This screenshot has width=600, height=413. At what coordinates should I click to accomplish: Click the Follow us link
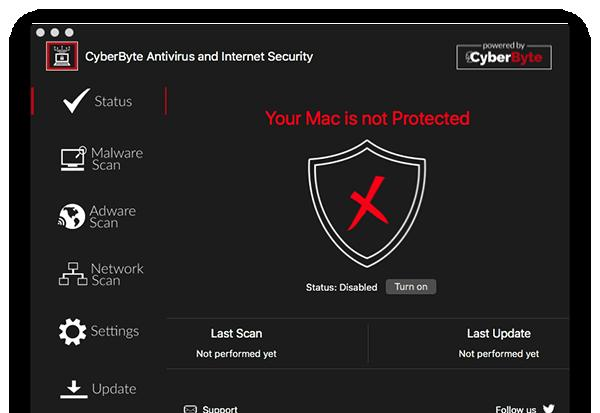point(516,408)
